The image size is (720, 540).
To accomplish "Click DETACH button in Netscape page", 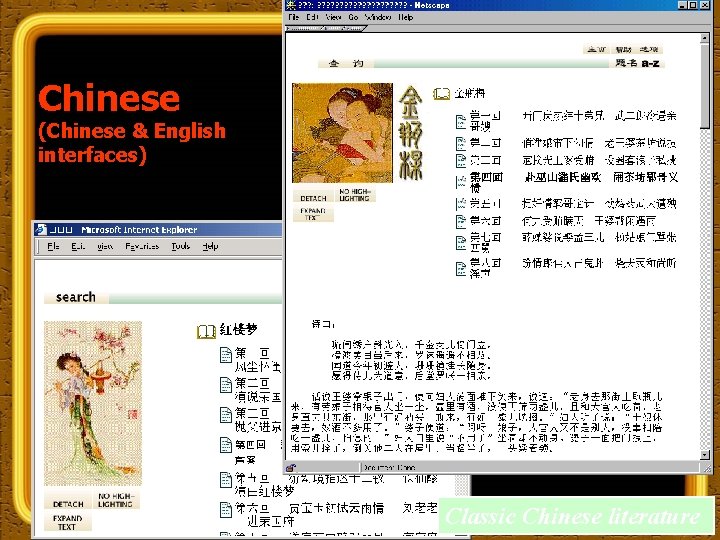I will pos(313,196).
